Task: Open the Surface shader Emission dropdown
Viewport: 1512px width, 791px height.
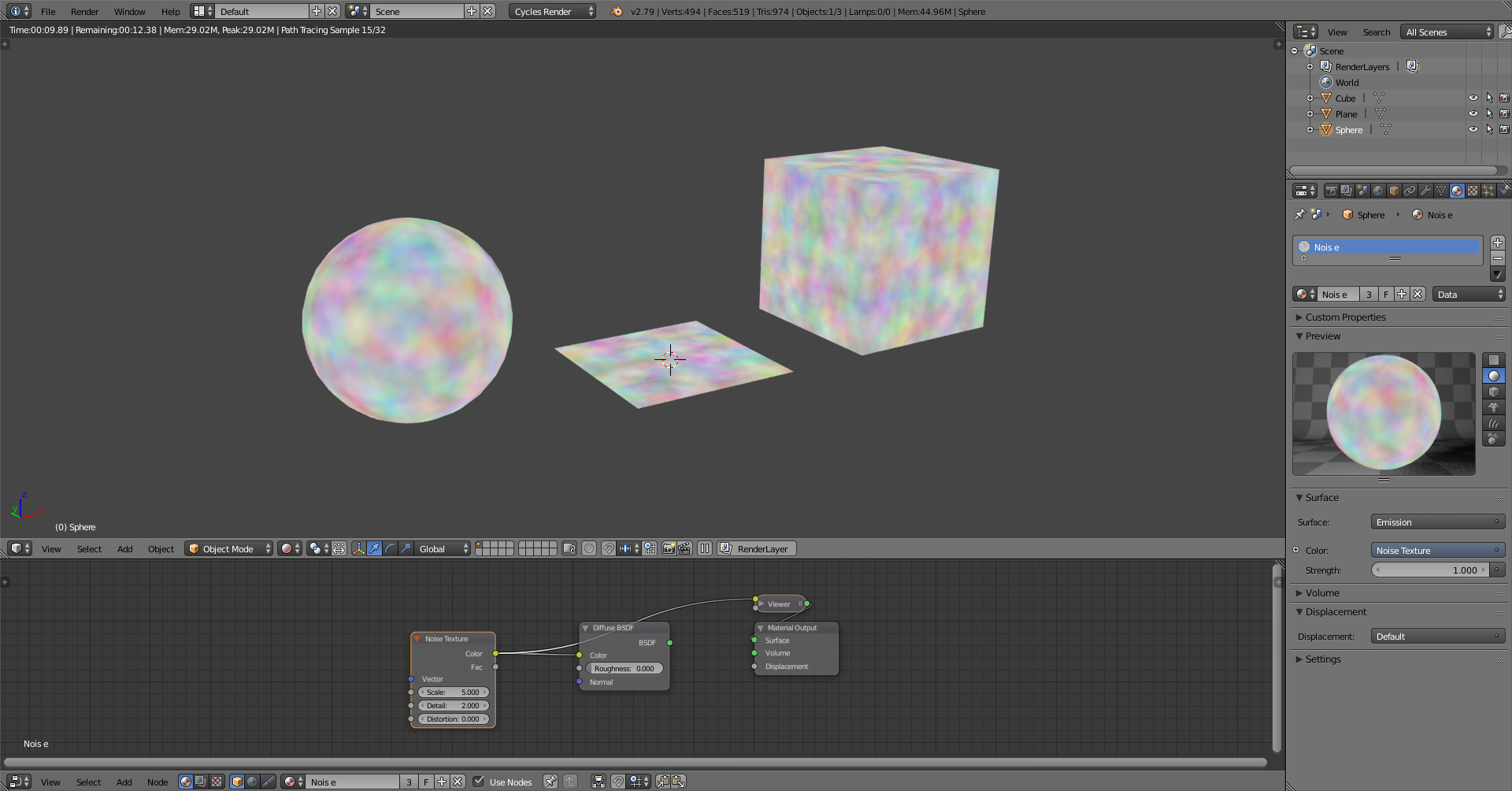Action: (1437, 522)
